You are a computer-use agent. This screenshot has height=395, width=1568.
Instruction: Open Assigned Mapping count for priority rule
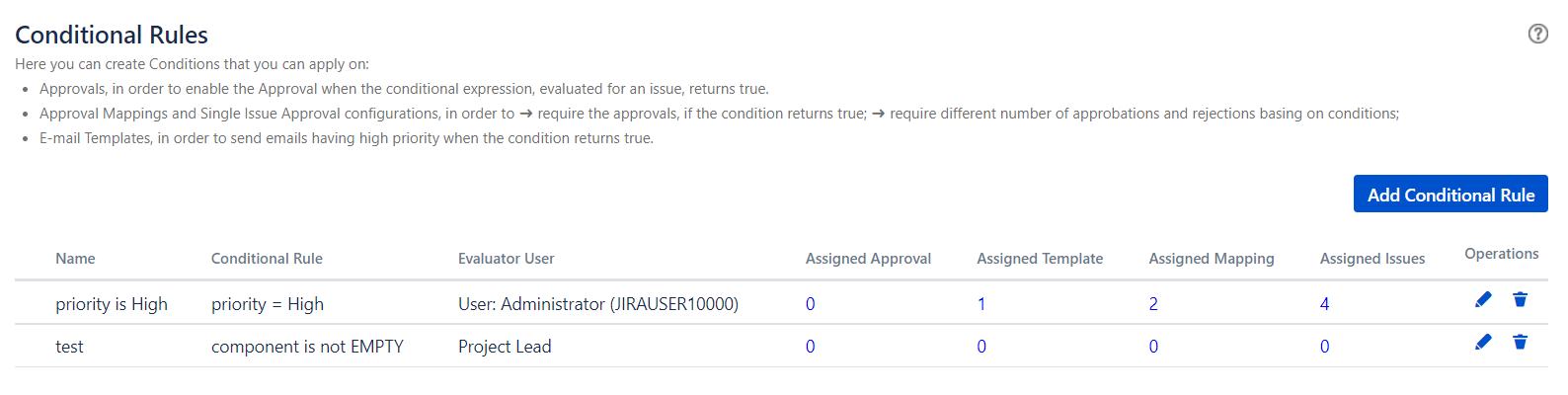1153,304
